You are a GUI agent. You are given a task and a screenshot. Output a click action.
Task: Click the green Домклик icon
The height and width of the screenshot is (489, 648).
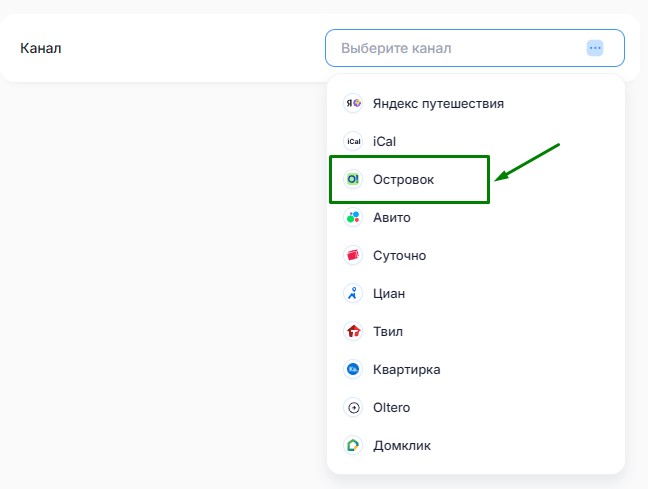click(352, 445)
